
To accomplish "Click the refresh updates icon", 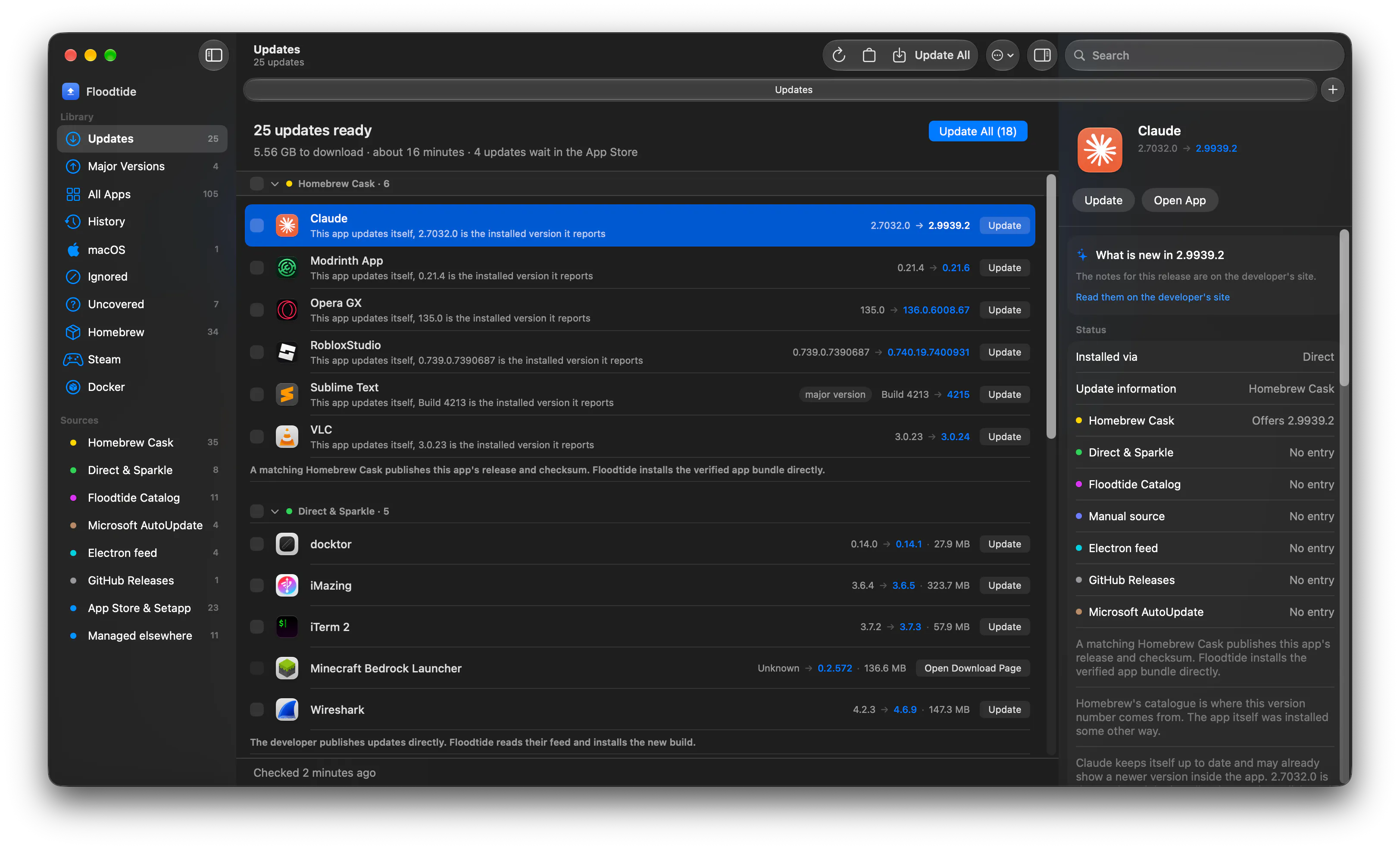I will click(839, 55).
